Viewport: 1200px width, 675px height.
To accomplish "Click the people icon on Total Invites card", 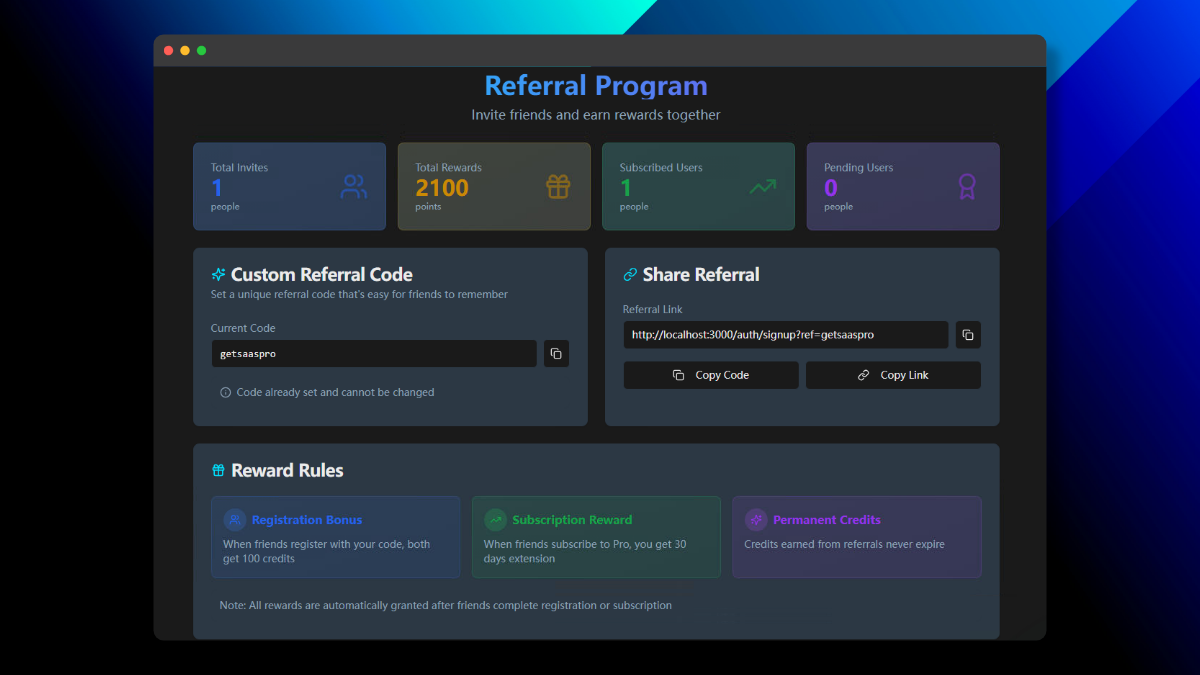I will pyautogui.click(x=353, y=186).
